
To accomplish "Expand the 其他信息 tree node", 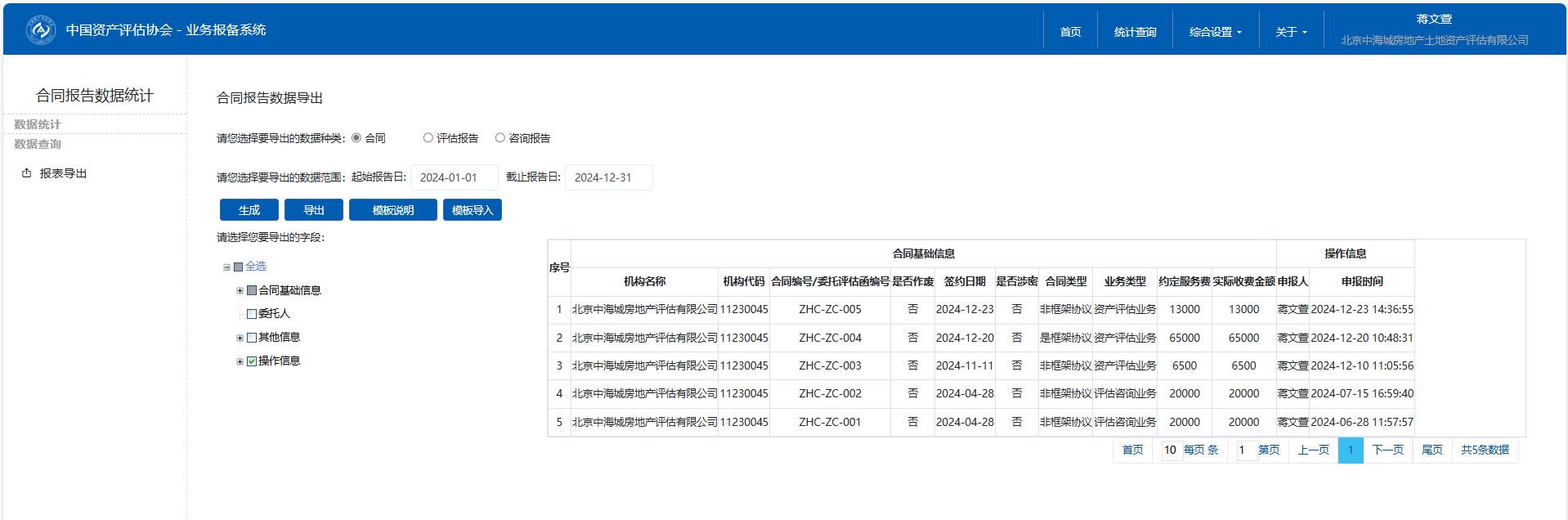I will (240, 338).
